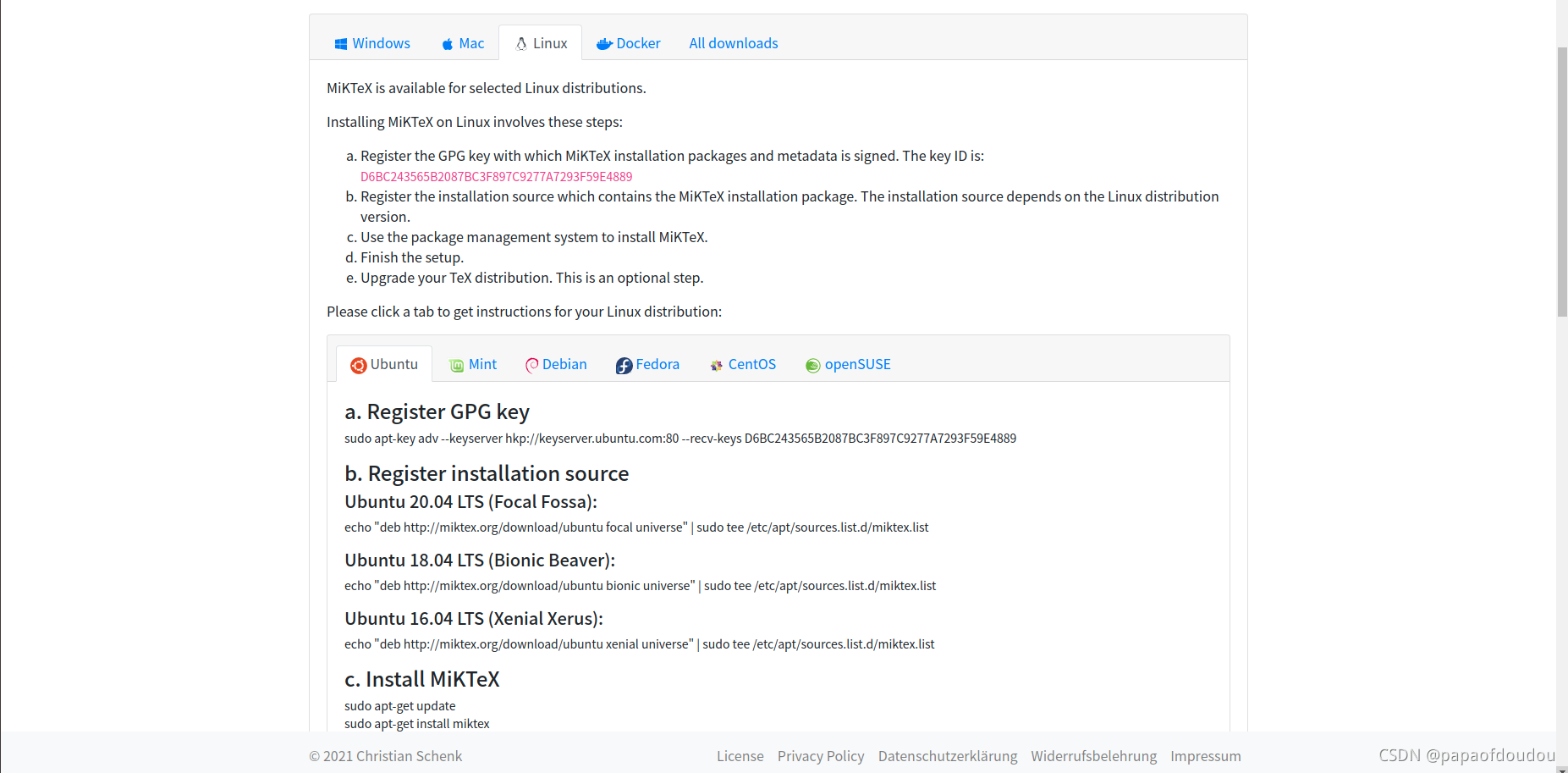Click the focal universe echo command

click(x=636, y=527)
